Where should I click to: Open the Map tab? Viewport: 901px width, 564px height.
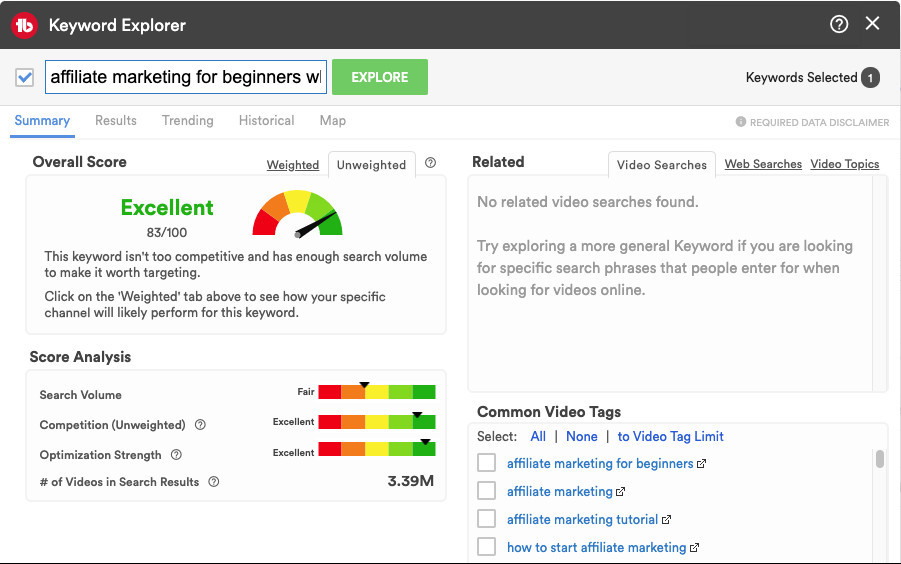(x=333, y=121)
